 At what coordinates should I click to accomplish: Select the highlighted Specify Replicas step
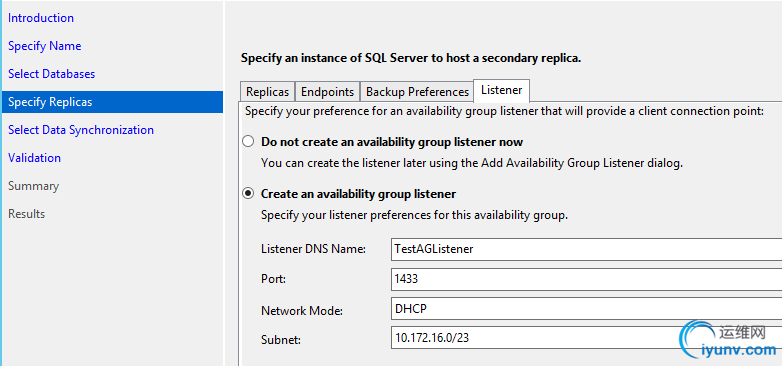112,102
